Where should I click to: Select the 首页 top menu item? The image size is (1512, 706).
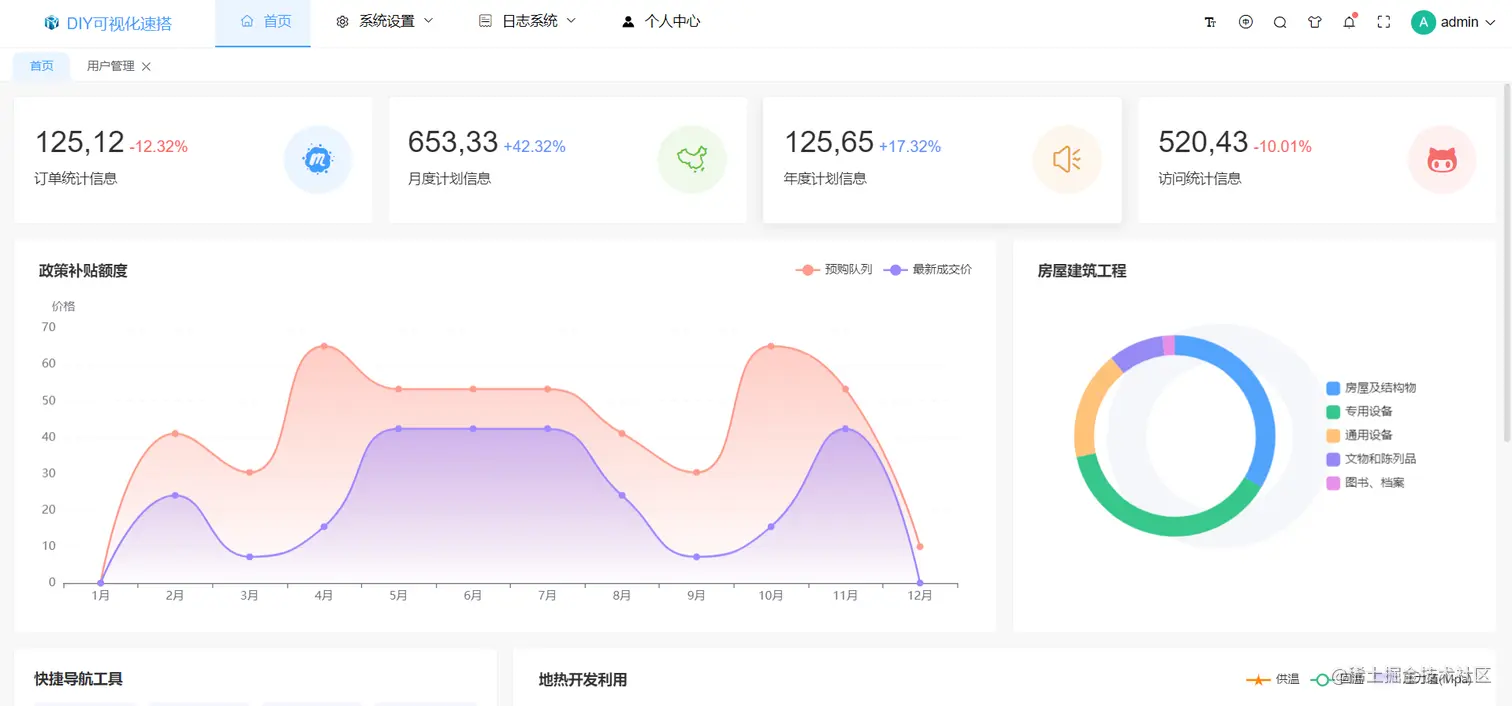point(263,23)
